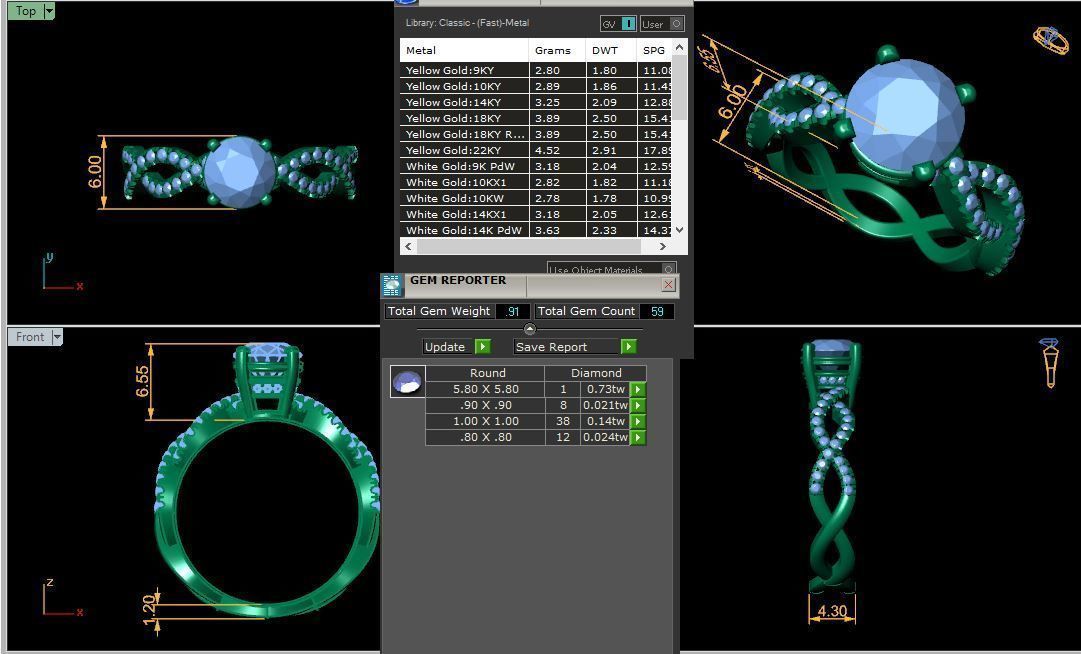
Task: Click the Total Gem Count value field
Action: click(x=657, y=311)
